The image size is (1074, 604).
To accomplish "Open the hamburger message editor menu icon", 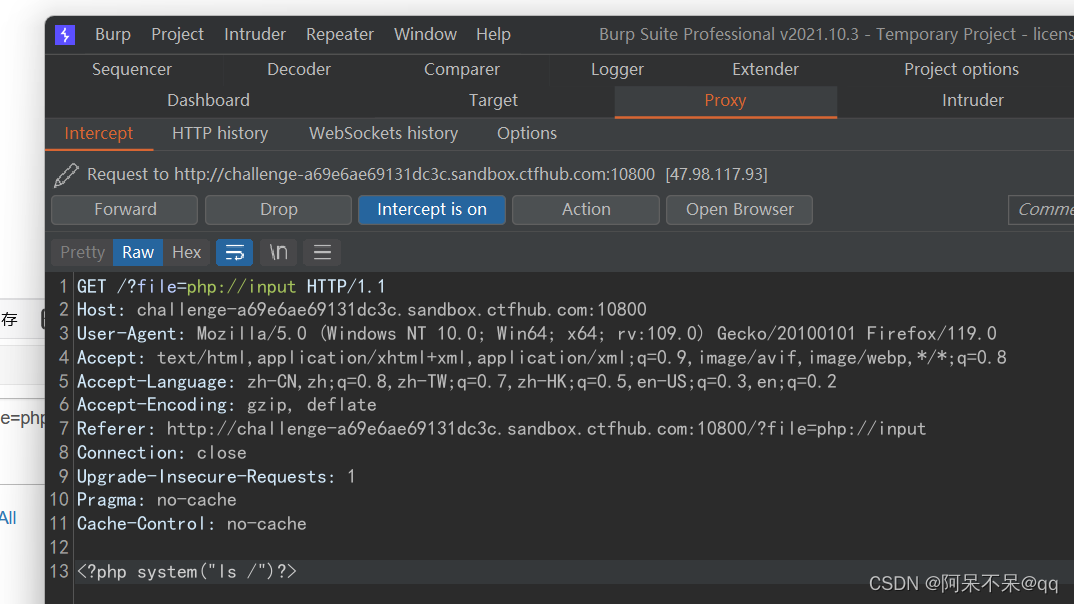I will (322, 253).
